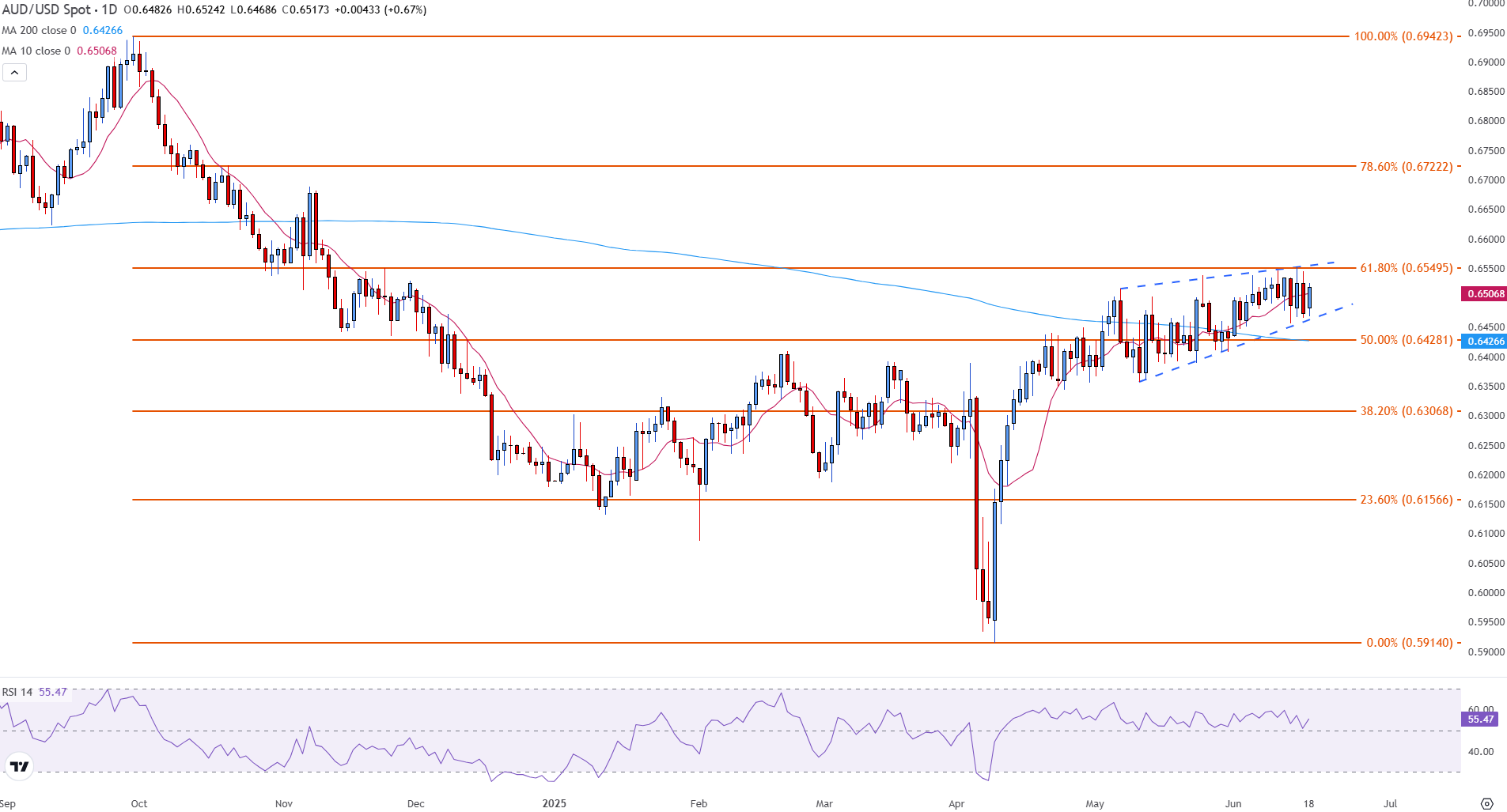1507x812 pixels.
Task: Click the 2025 label on time axis
Action: 554,803
